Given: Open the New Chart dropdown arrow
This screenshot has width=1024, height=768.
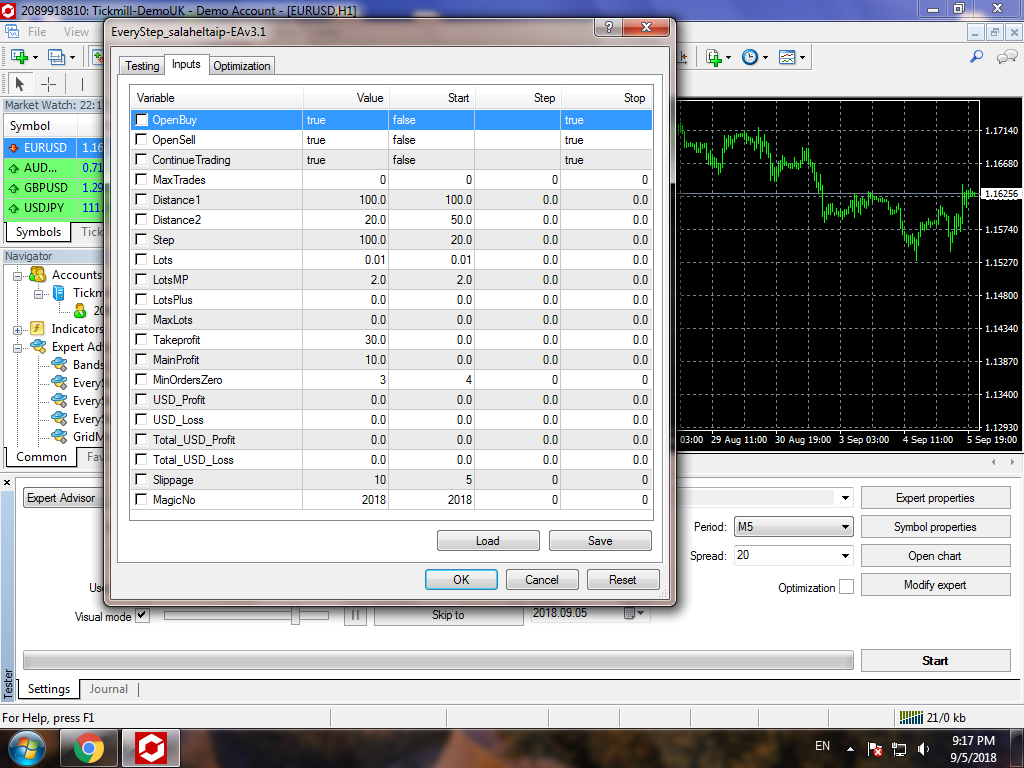Looking at the screenshot, I should pyautogui.click(x=35, y=57).
